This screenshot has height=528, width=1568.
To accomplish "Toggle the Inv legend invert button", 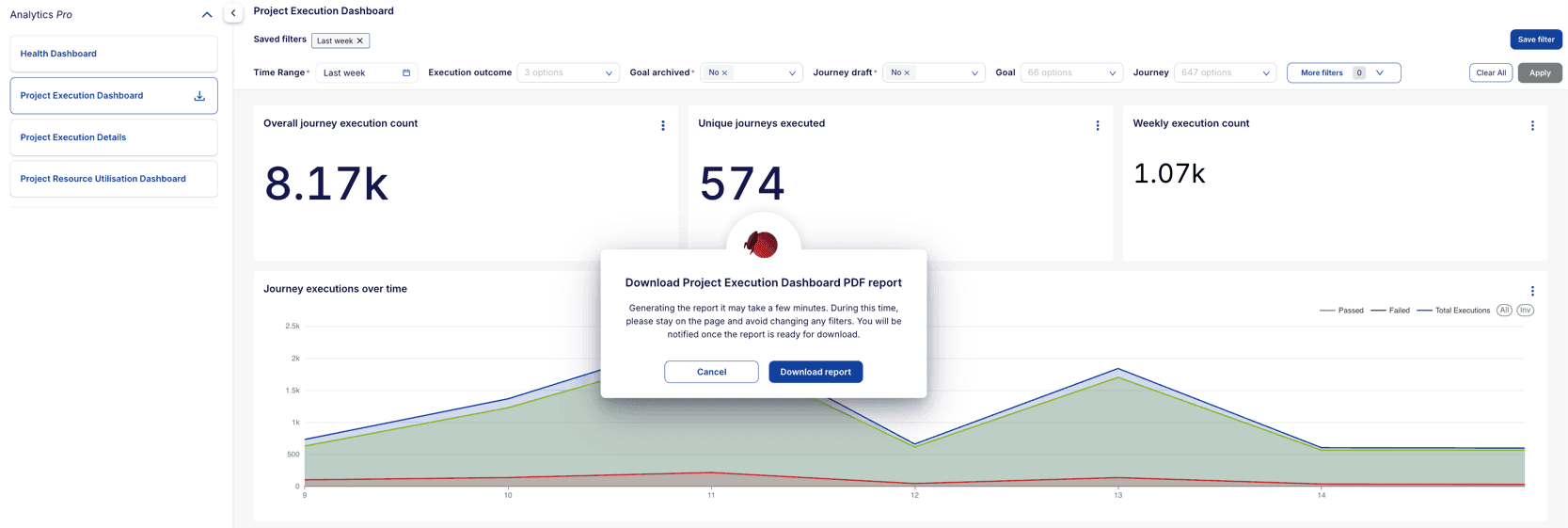I will point(1525,311).
